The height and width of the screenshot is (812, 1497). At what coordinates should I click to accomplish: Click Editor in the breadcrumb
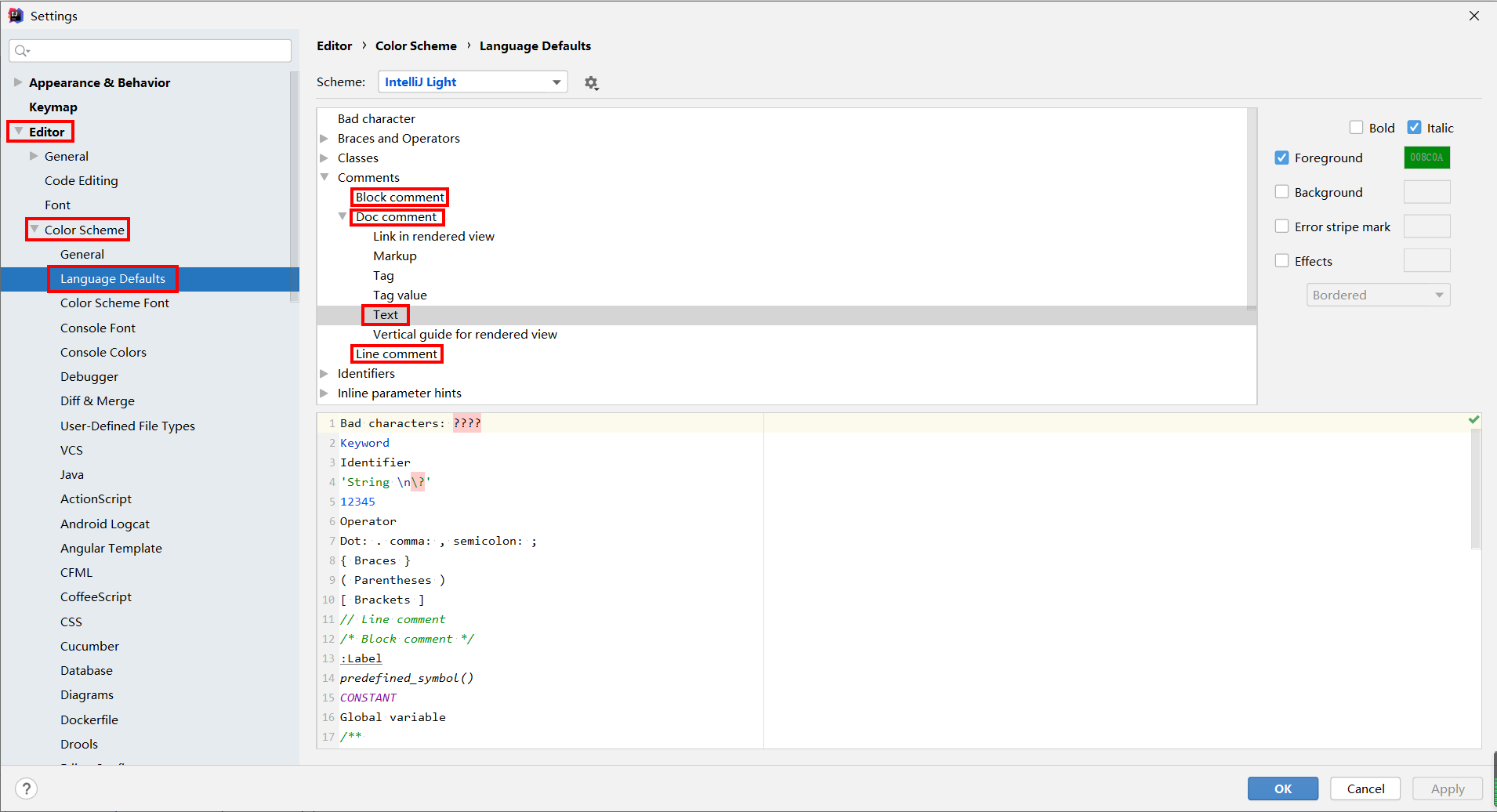pyautogui.click(x=335, y=45)
